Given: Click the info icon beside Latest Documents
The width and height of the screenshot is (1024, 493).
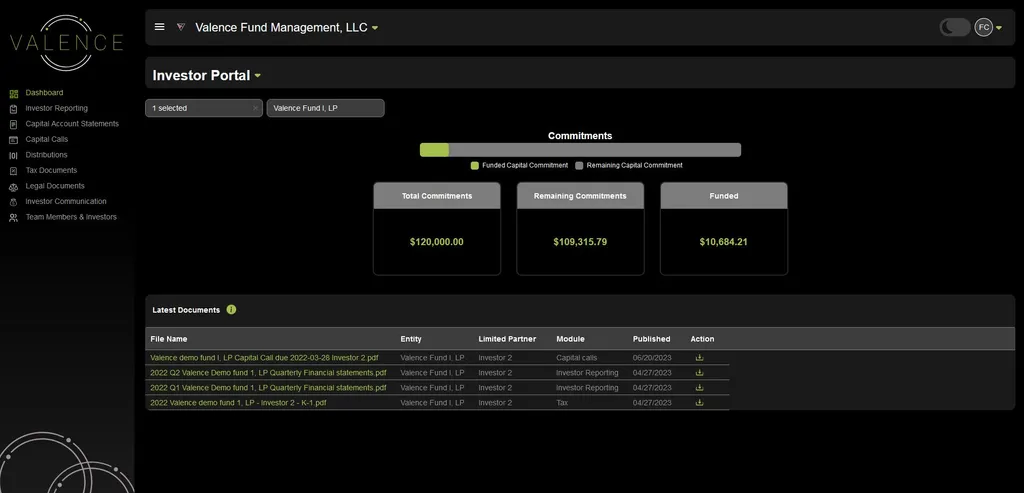Looking at the screenshot, I should [231, 310].
